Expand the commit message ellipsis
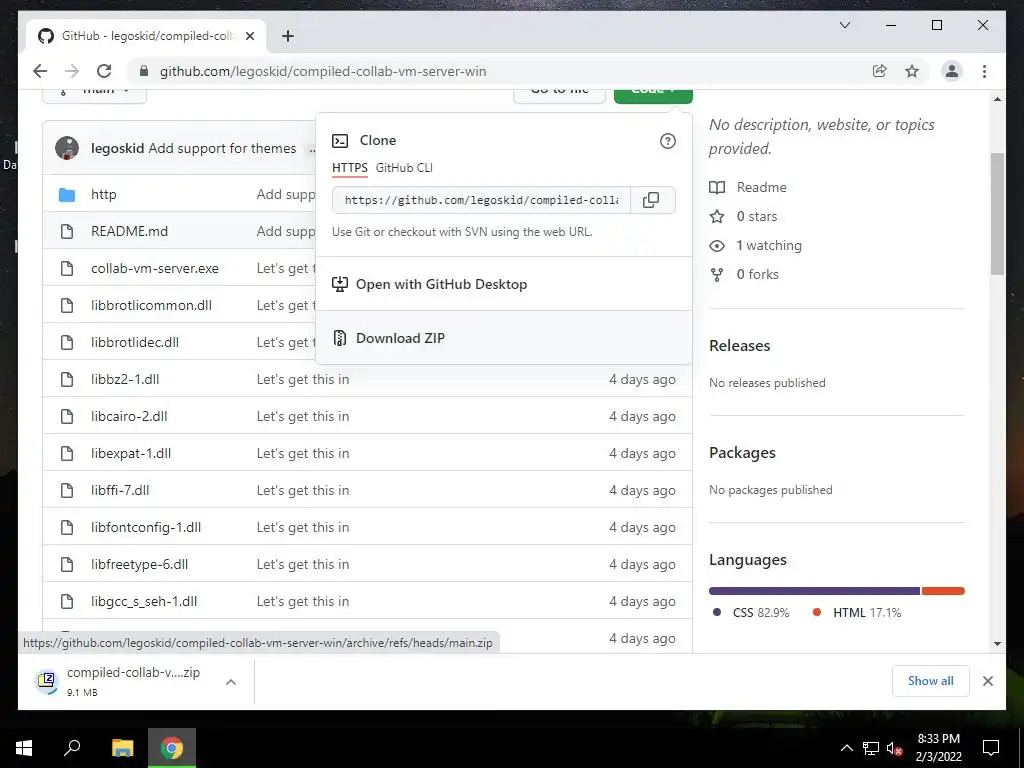This screenshot has height=768, width=1024. [312, 149]
